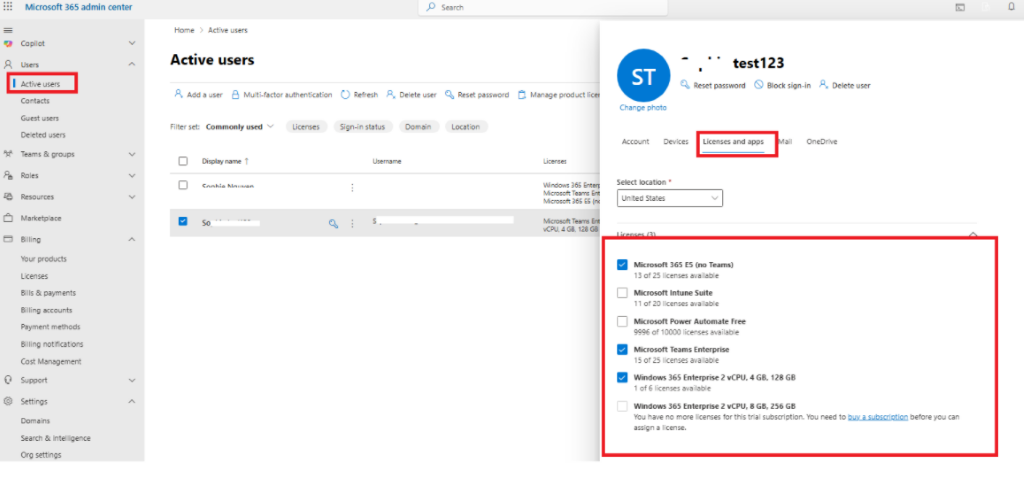Viewport: 1024px width, 487px height.
Task: Switch to the Devices tab
Action: pos(675,142)
